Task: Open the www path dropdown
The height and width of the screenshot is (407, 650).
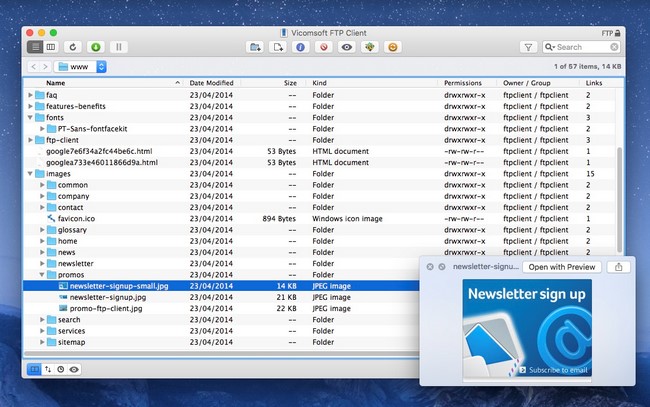Action: tap(80, 67)
